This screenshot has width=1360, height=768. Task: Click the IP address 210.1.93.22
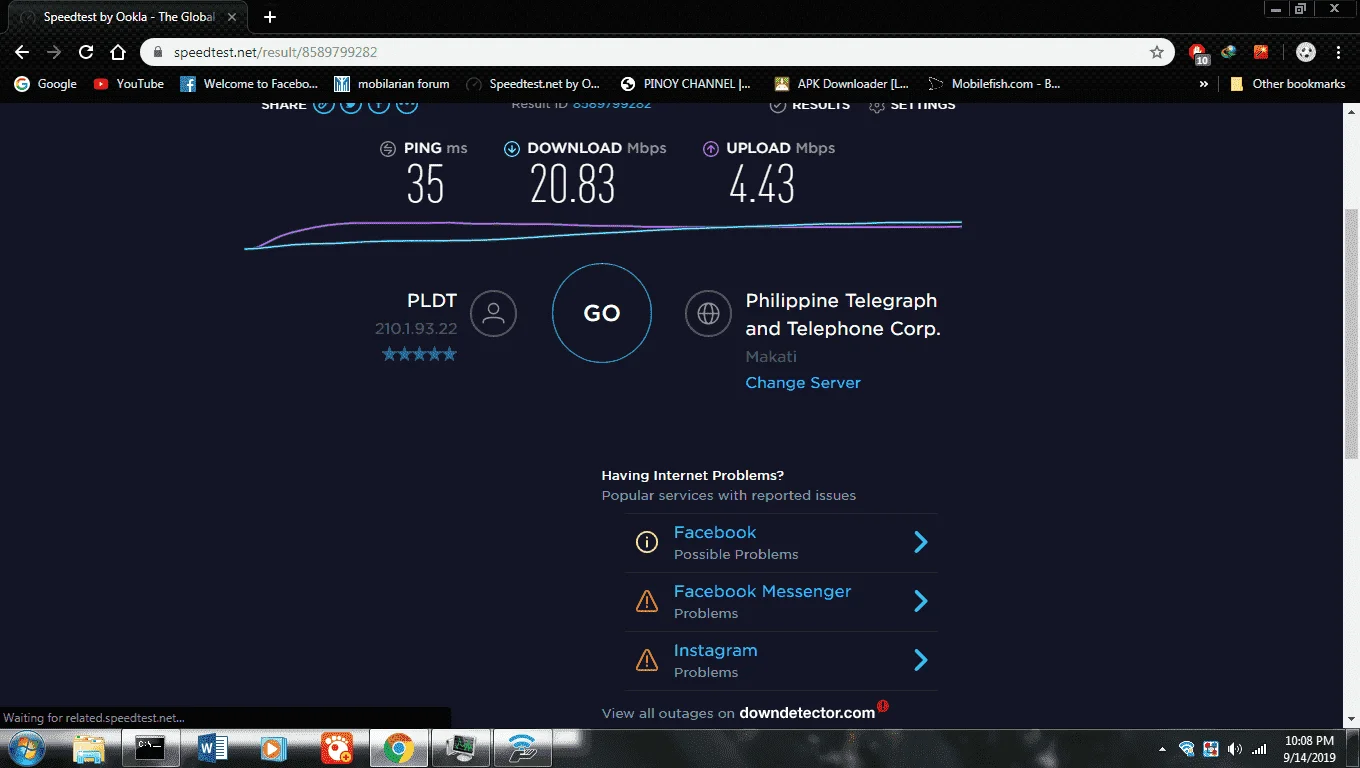click(416, 329)
